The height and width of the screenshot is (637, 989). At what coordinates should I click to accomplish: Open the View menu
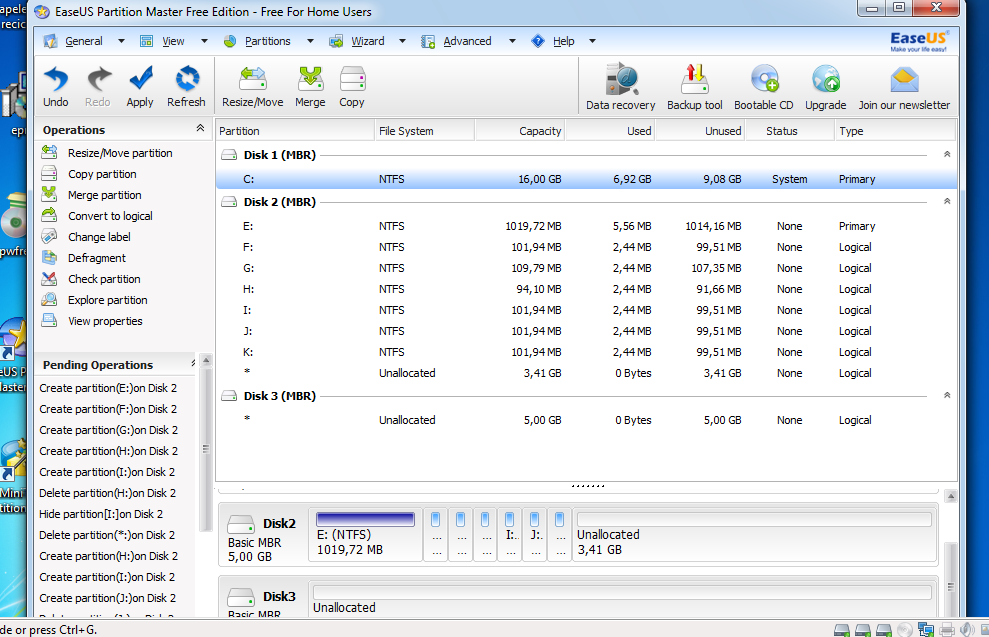pyautogui.click(x=173, y=41)
